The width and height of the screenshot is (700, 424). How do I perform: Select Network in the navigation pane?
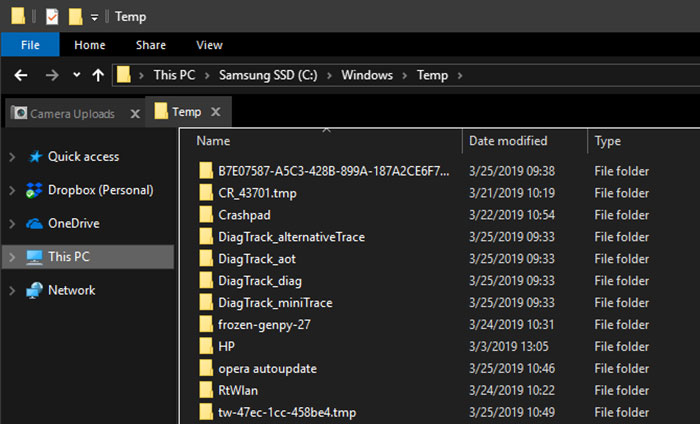pyautogui.click(x=71, y=290)
